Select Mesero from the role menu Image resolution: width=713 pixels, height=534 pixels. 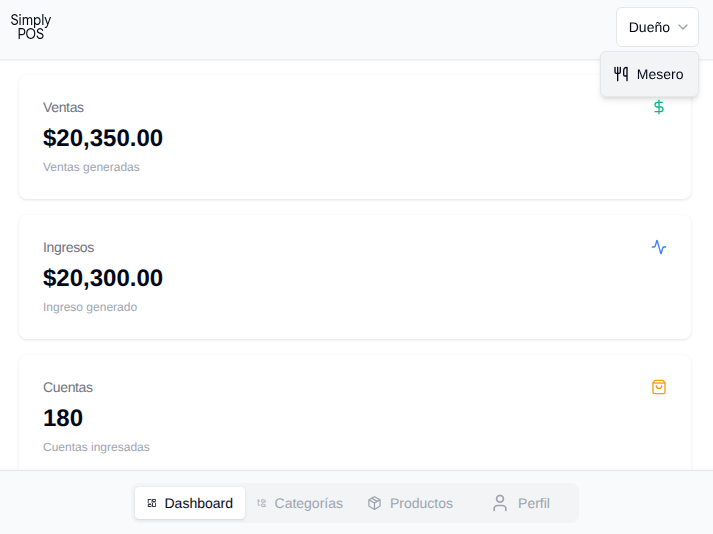click(x=659, y=74)
